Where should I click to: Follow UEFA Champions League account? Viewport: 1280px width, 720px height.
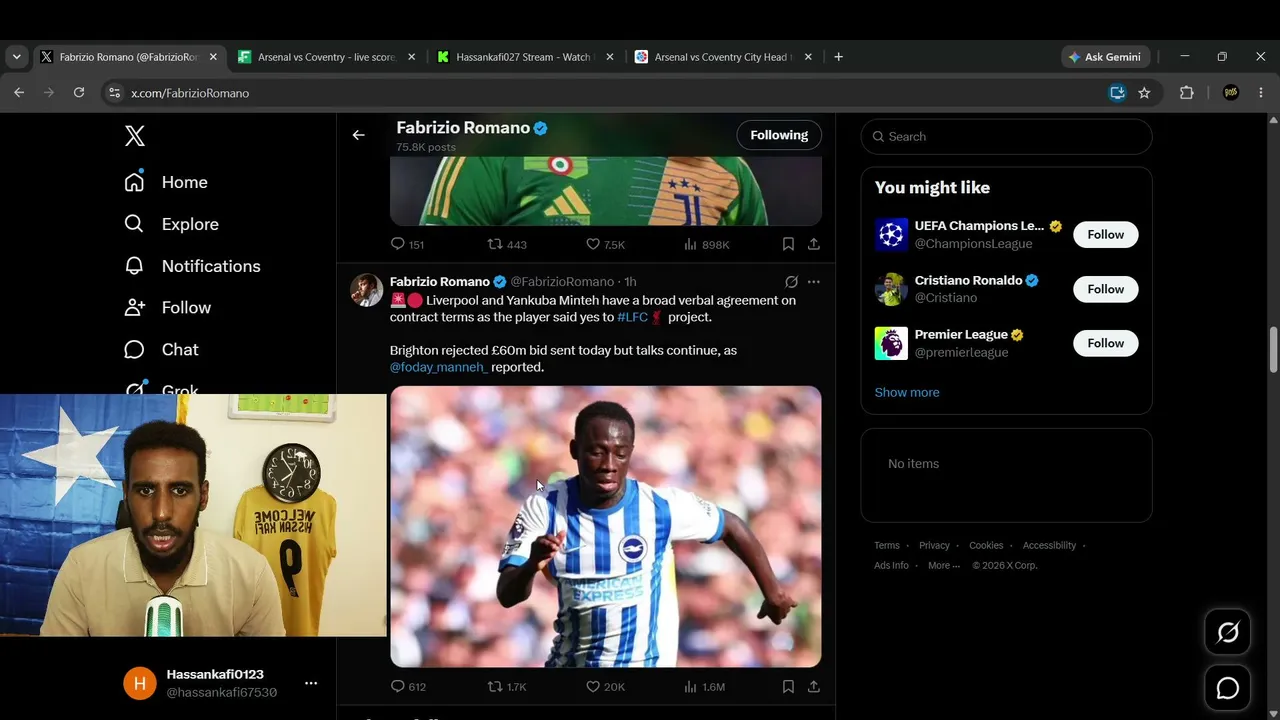(x=1106, y=235)
